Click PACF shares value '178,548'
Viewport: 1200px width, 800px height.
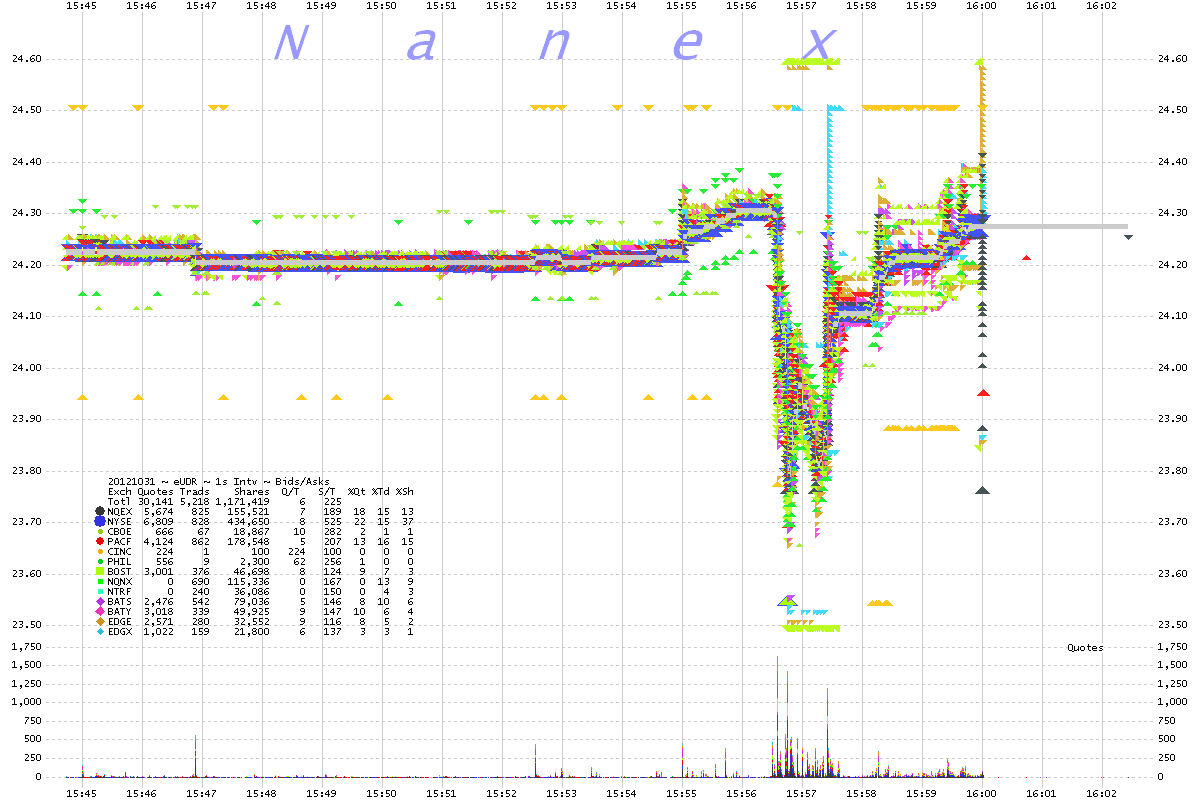tap(249, 541)
